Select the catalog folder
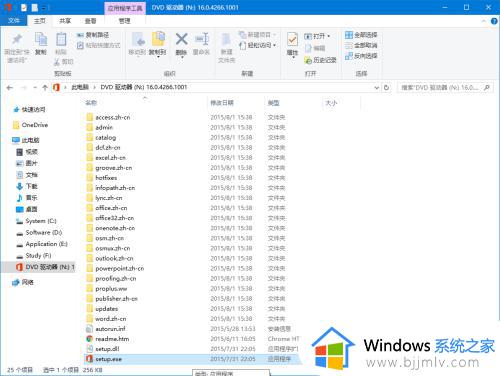500x376 pixels. (101, 137)
